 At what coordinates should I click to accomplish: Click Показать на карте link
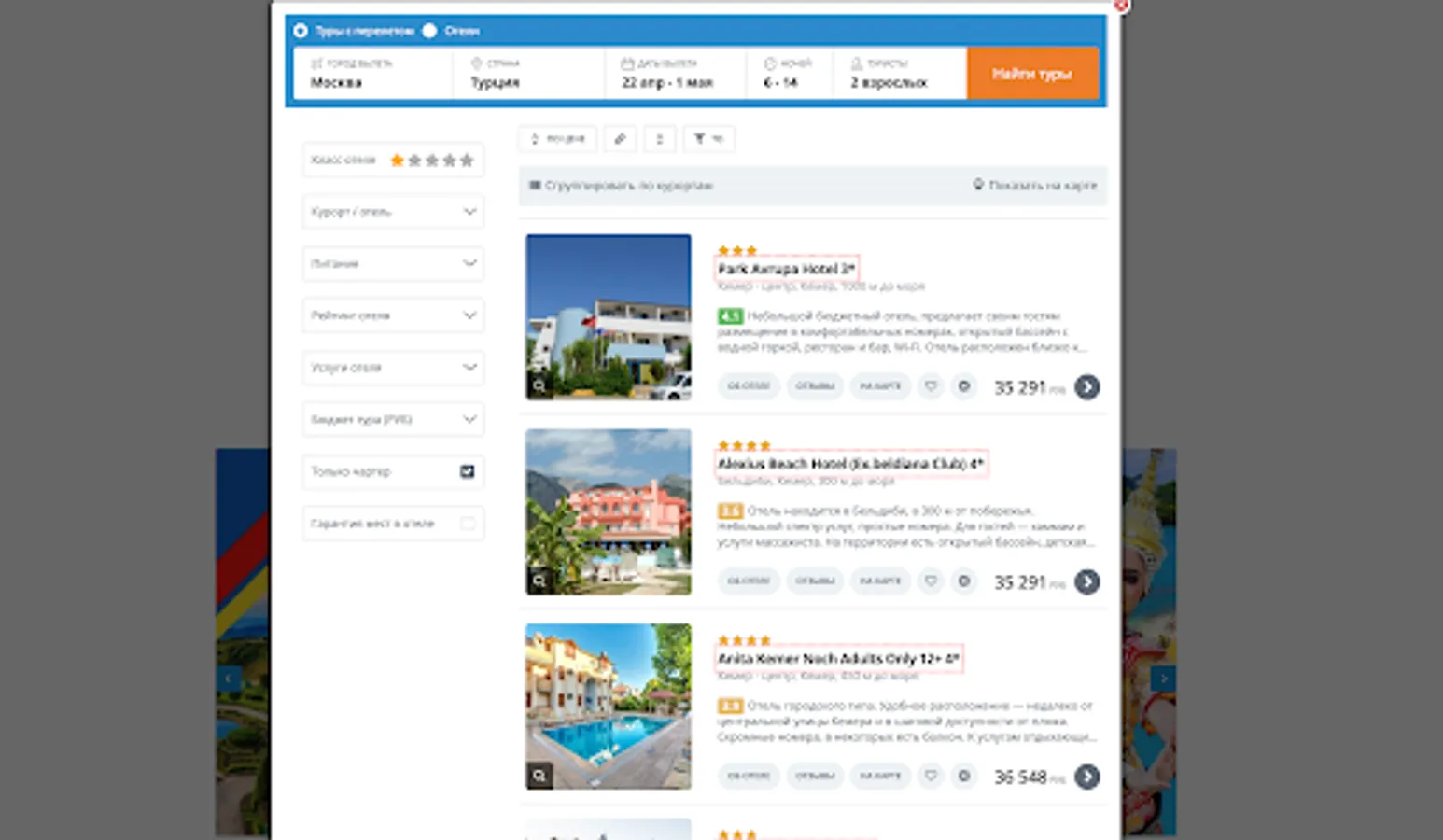click(x=1035, y=186)
